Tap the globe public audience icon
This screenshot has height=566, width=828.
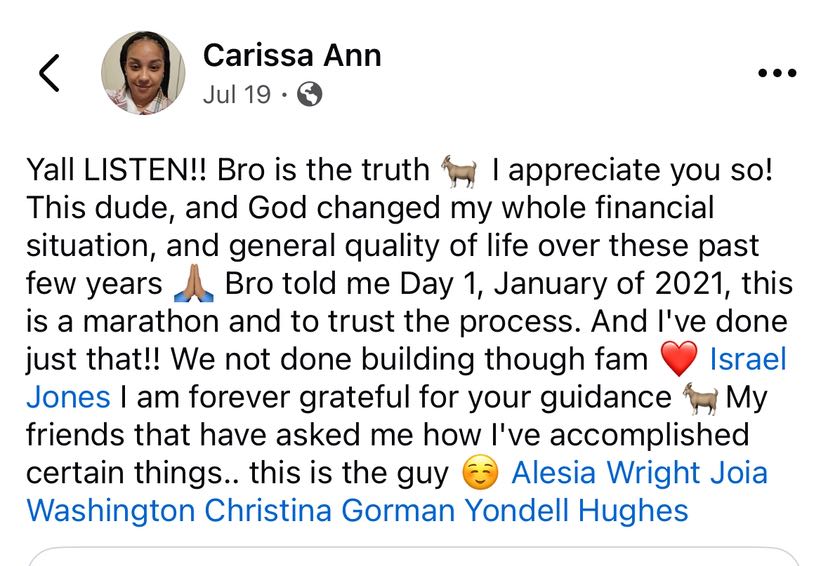click(311, 95)
